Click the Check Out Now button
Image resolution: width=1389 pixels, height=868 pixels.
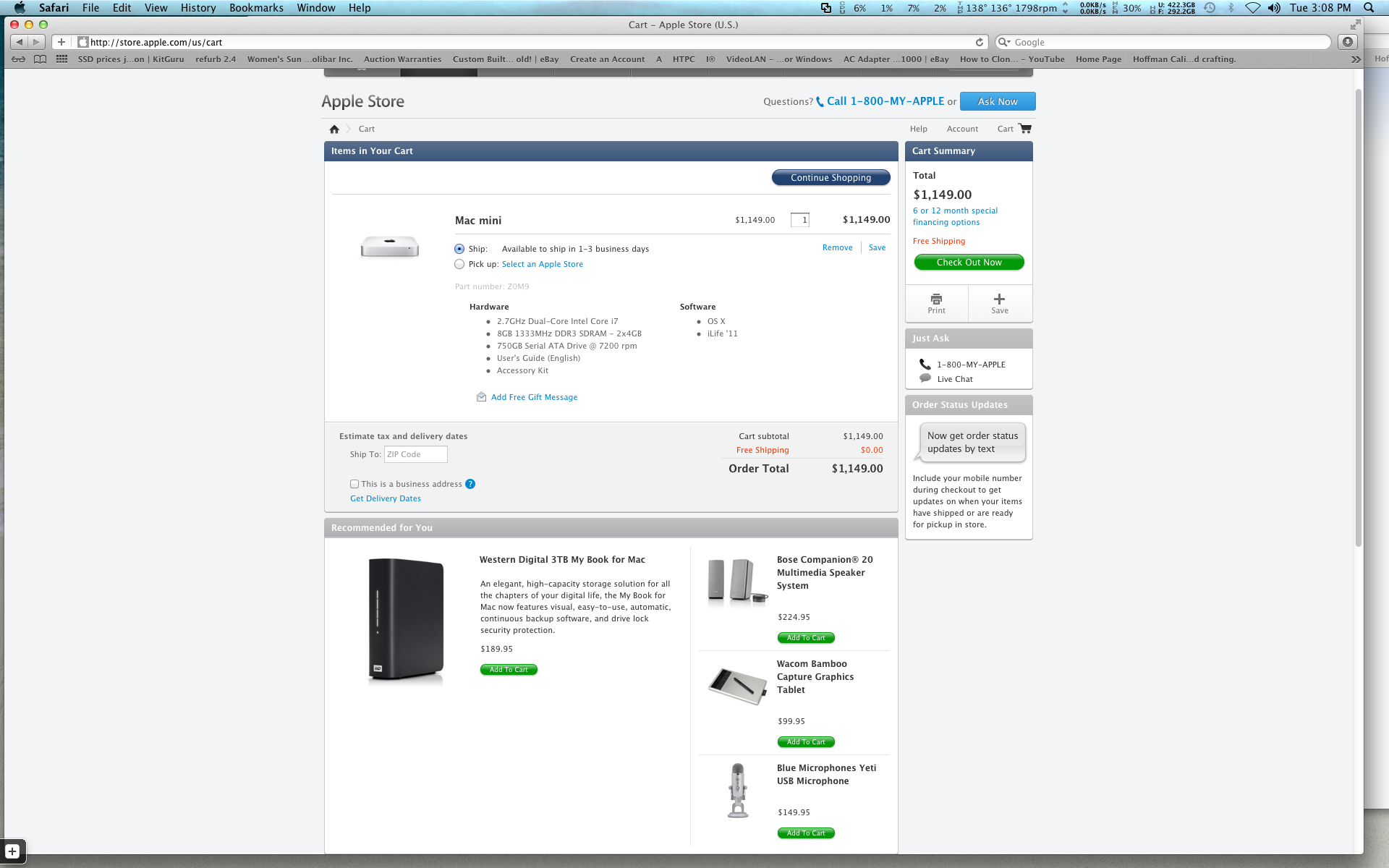969,262
